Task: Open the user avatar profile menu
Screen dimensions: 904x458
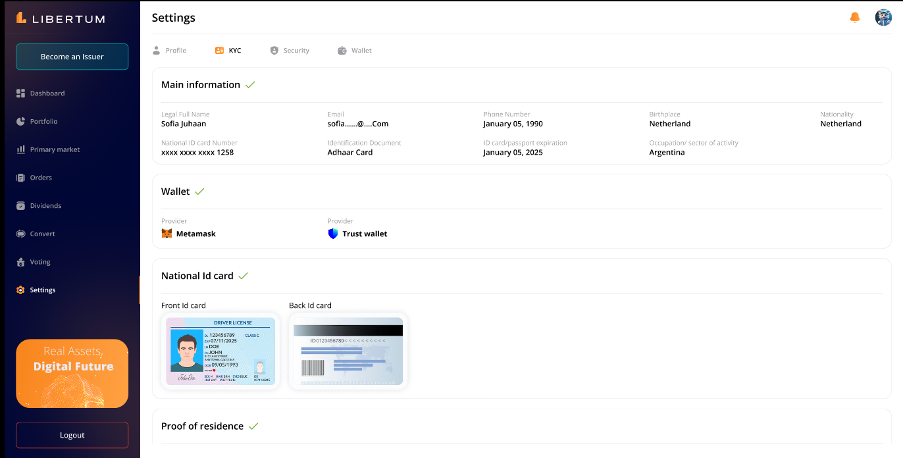Action: [x=883, y=17]
